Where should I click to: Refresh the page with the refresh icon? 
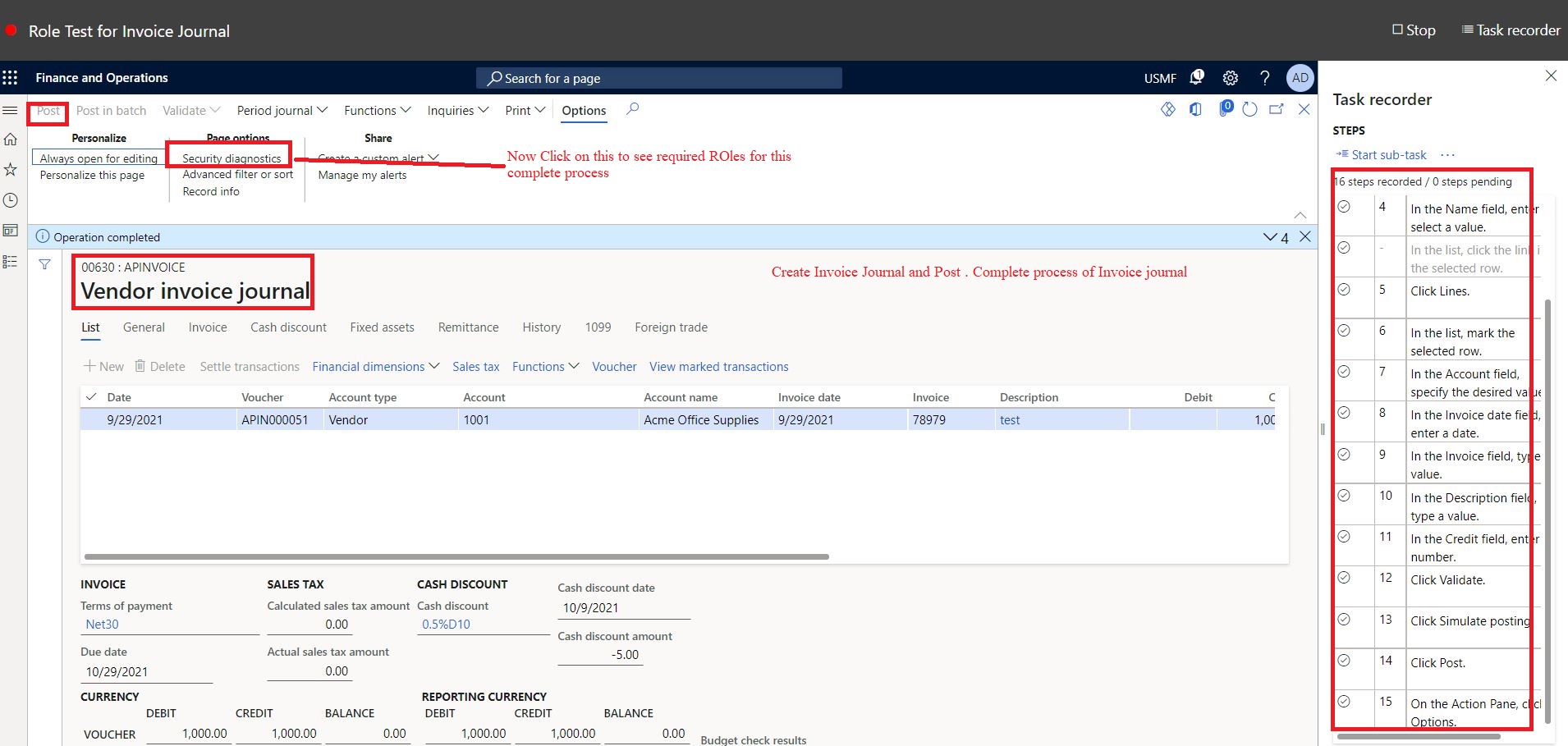(1249, 109)
